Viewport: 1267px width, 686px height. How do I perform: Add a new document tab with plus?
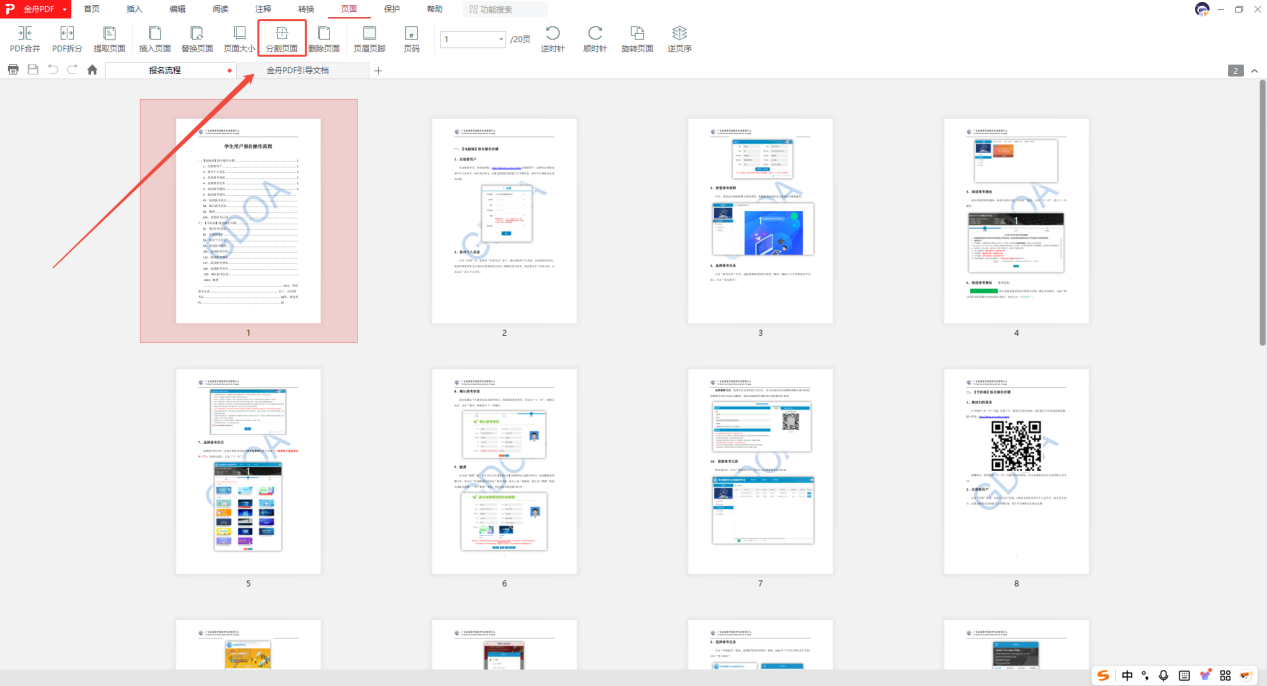[x=378, y=70]
